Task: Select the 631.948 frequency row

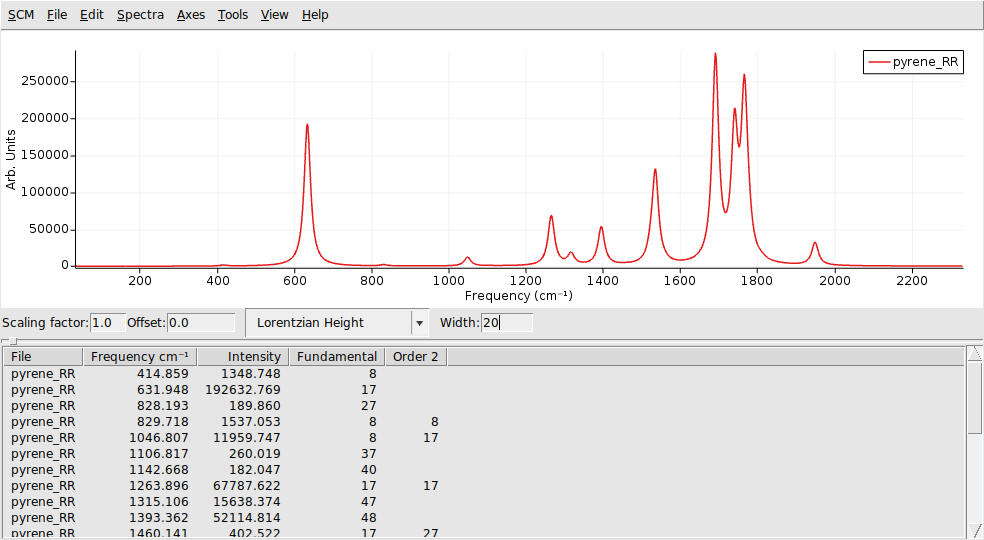Action: pyautogui.click(x=160, y=390)
